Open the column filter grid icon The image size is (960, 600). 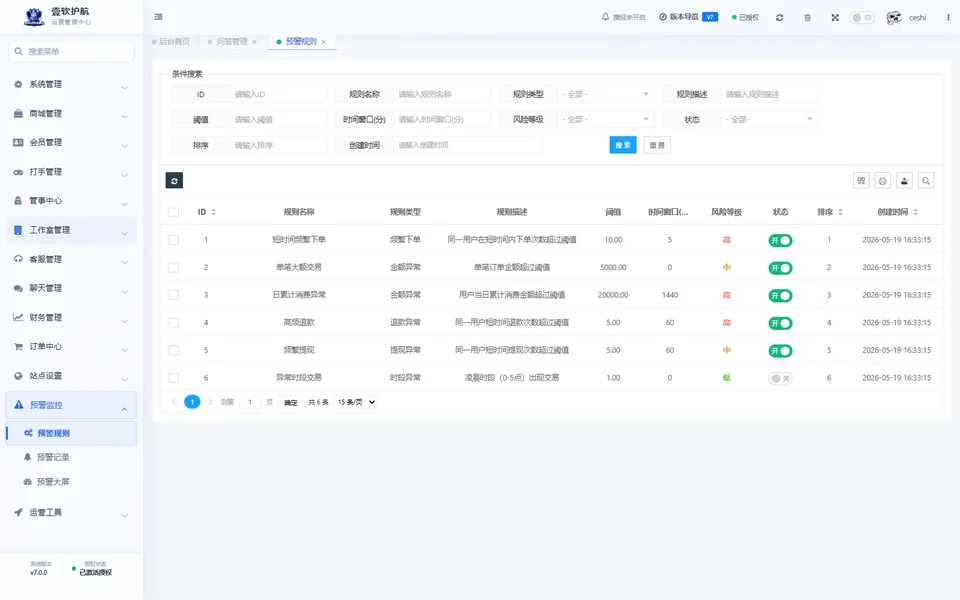click(861, 181)
